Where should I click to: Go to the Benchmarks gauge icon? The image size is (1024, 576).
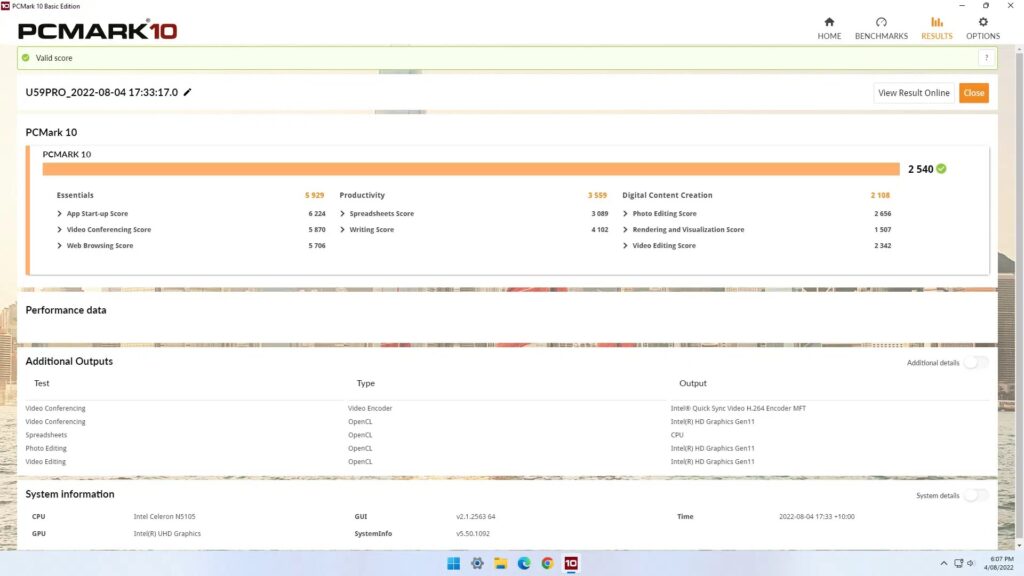881,22
